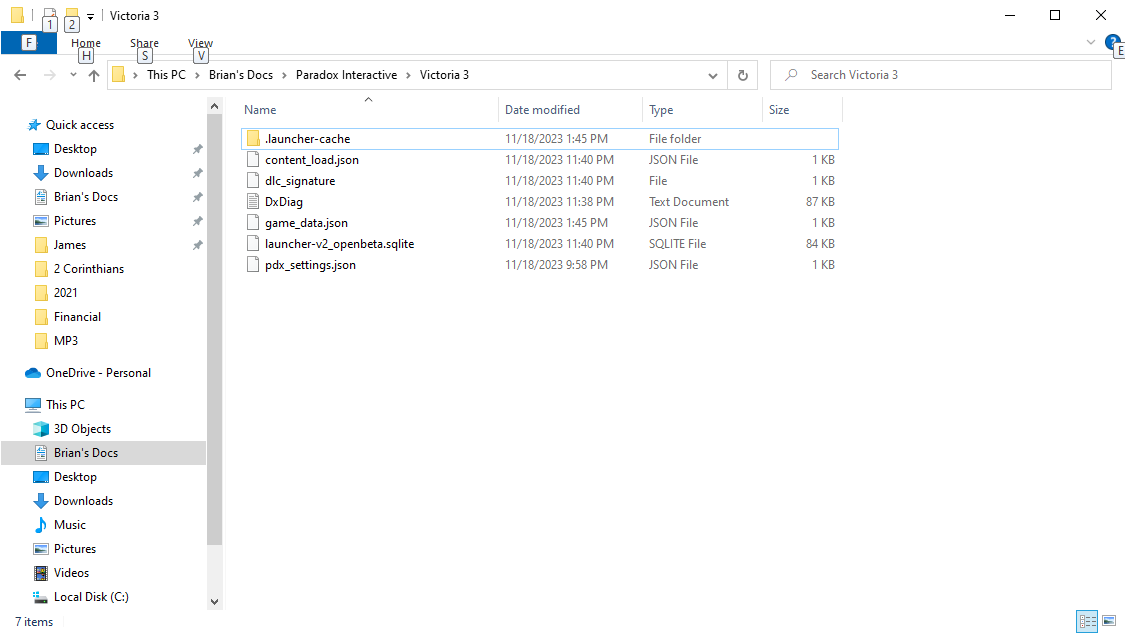1125x634 pixels.
Task: Click the Properties icon in the title bar
Action: point(50,15)
